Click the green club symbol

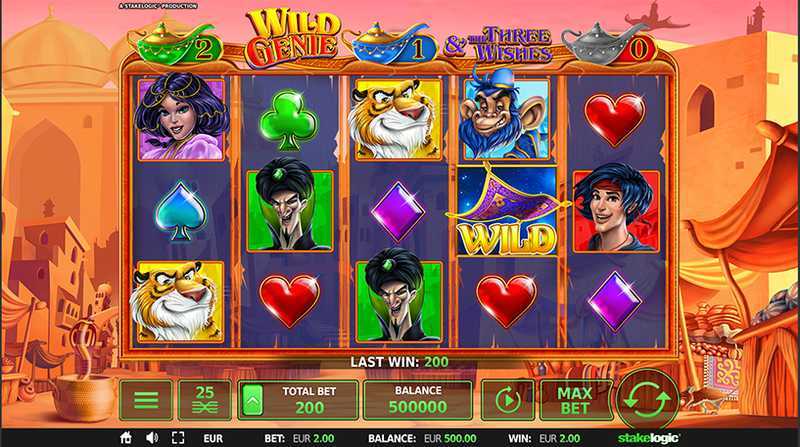(289, 120)
